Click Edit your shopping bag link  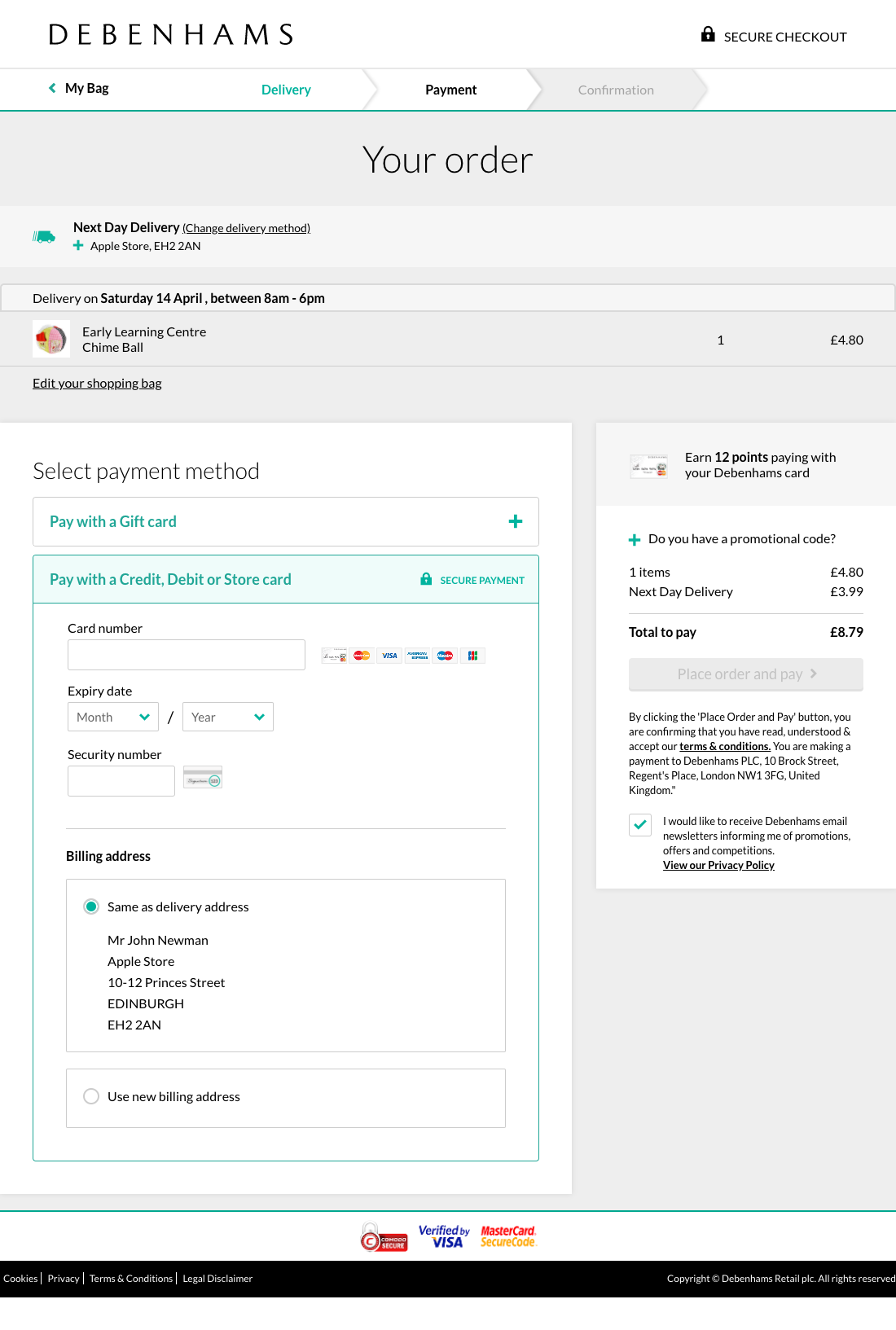point(97,383)
